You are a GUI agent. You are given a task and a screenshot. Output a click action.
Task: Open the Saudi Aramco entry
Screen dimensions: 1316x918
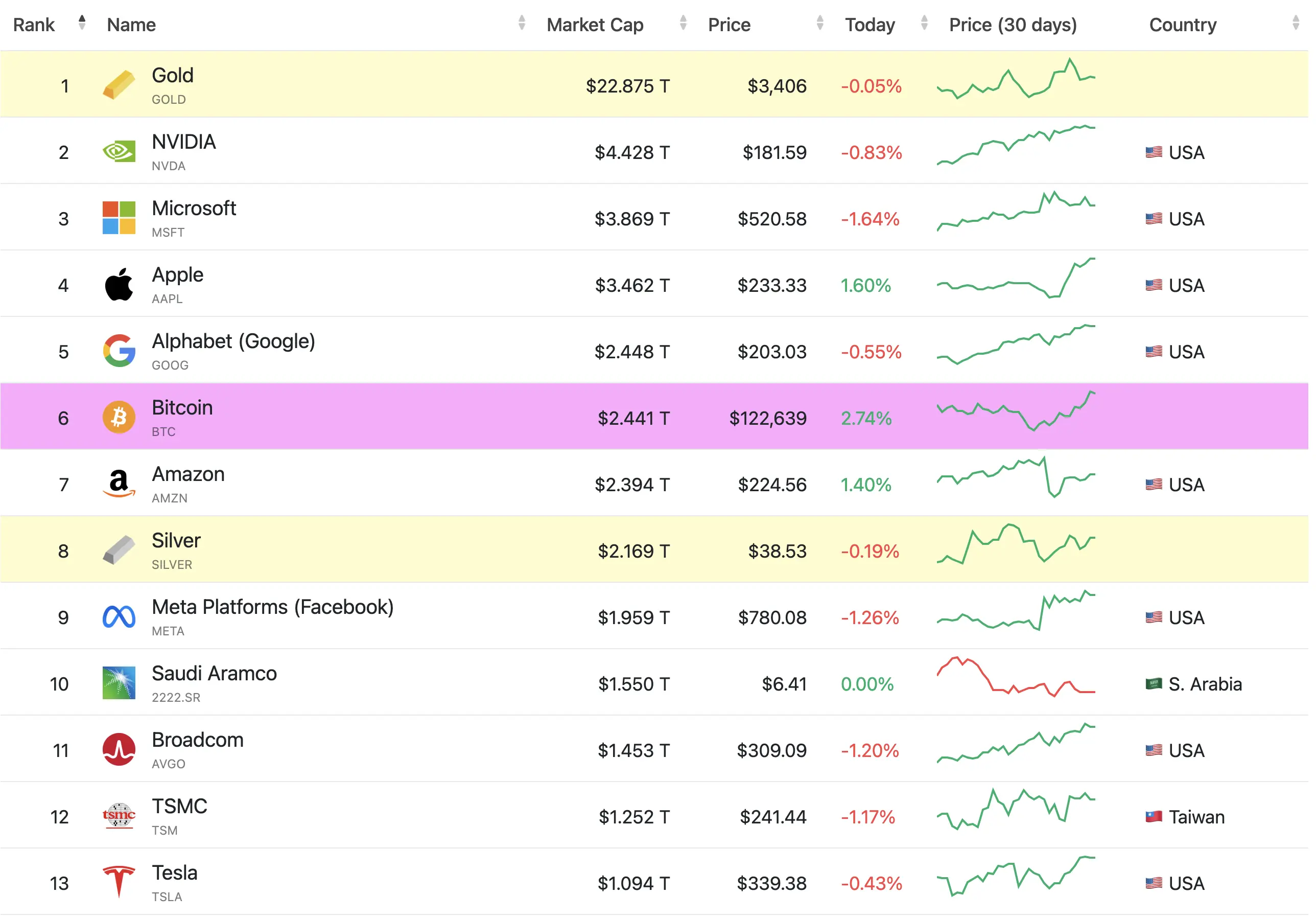214,673
